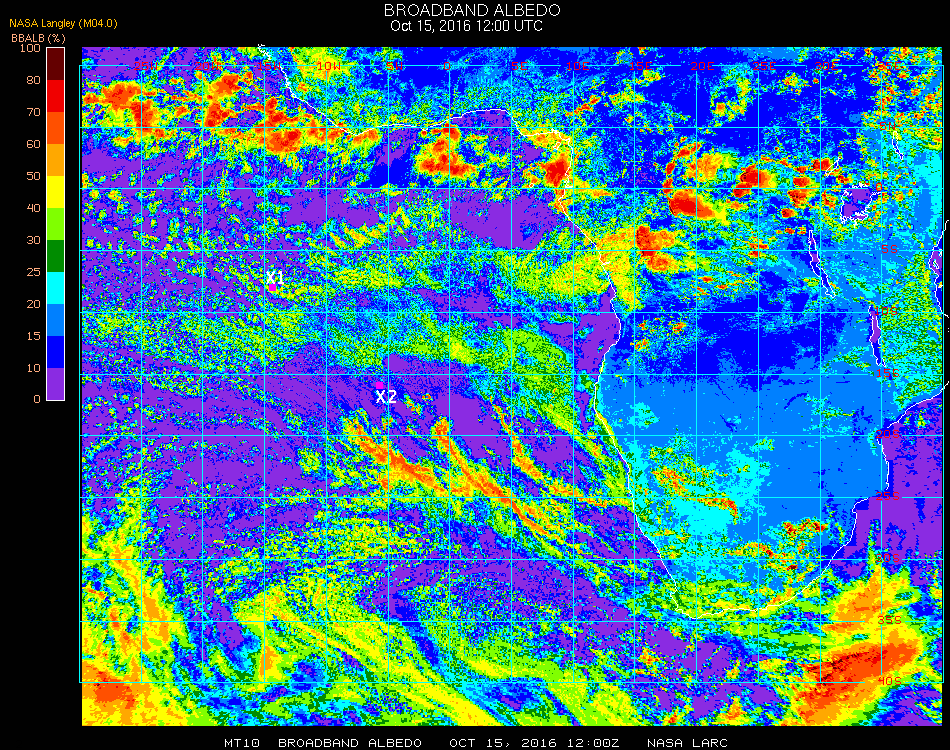Screen dimensions: 950x750
Task: Click the 25E longitude label
Action: (765, 66)
